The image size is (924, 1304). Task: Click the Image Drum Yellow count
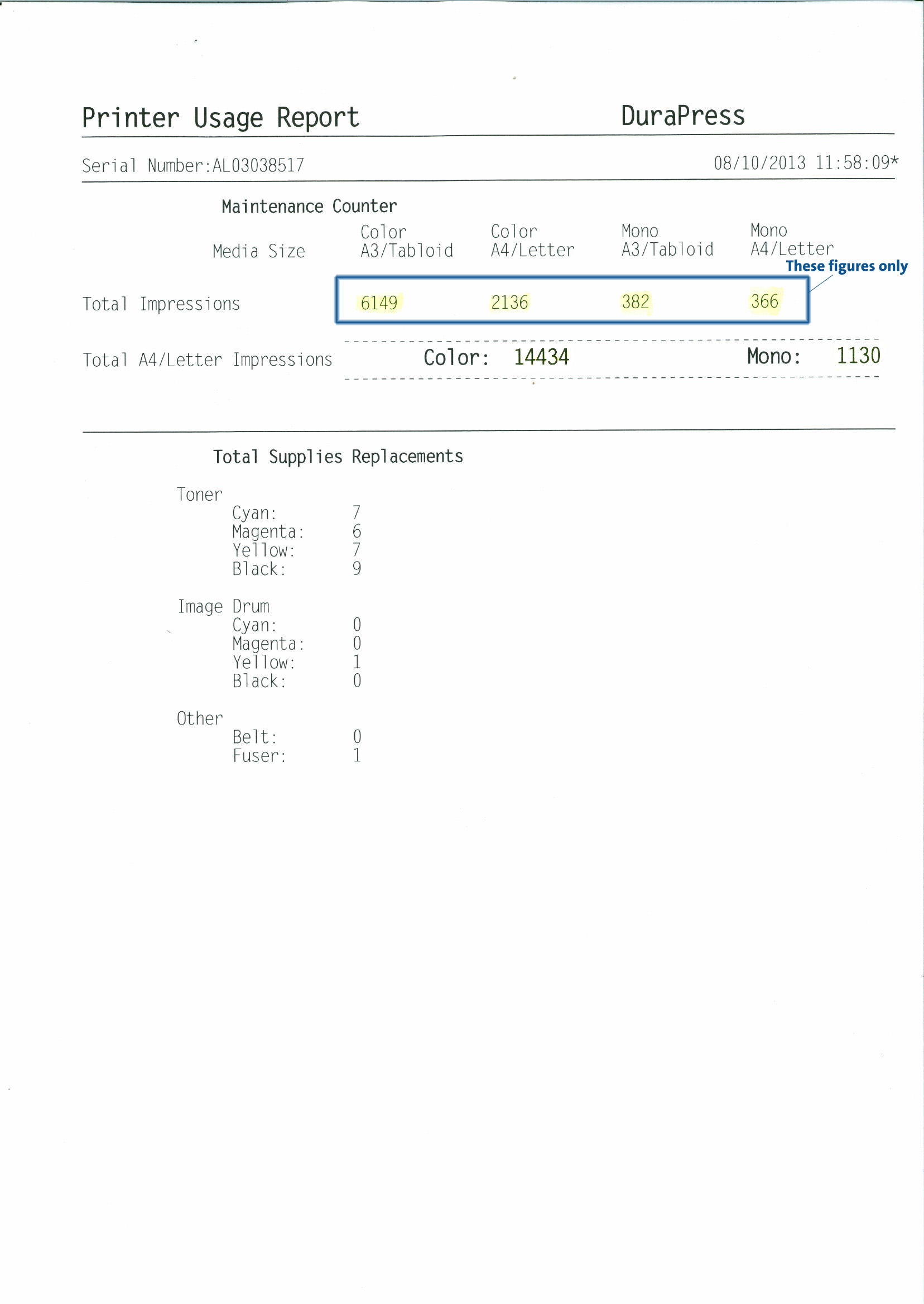[357, 662]
